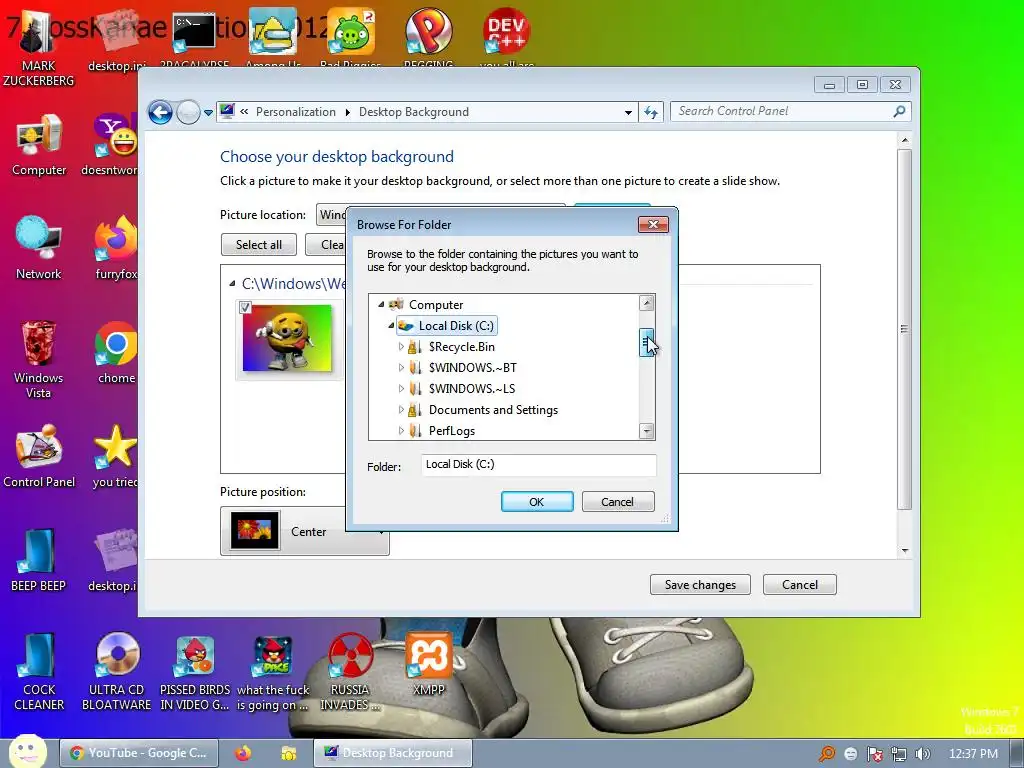
Task: Launch the XMPP desktop shortcut
Action: coord(428,664)
